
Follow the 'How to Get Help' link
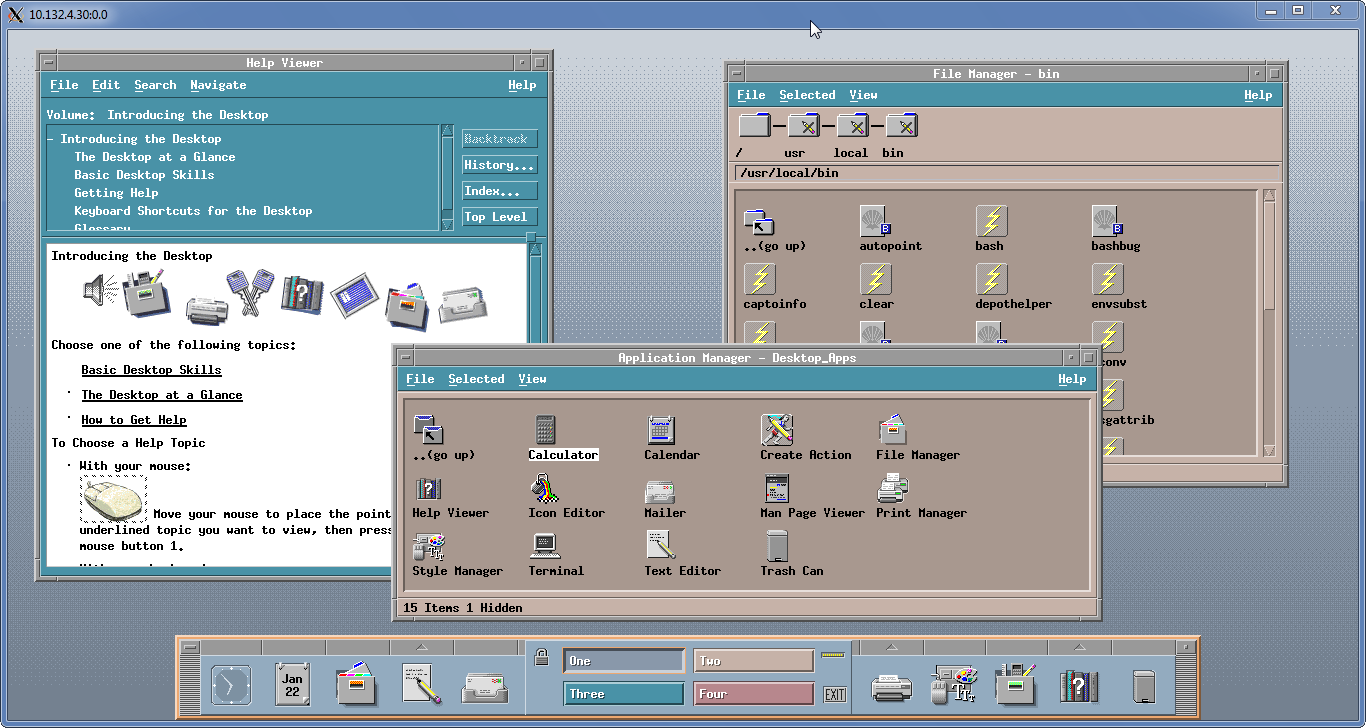(134, 420)
